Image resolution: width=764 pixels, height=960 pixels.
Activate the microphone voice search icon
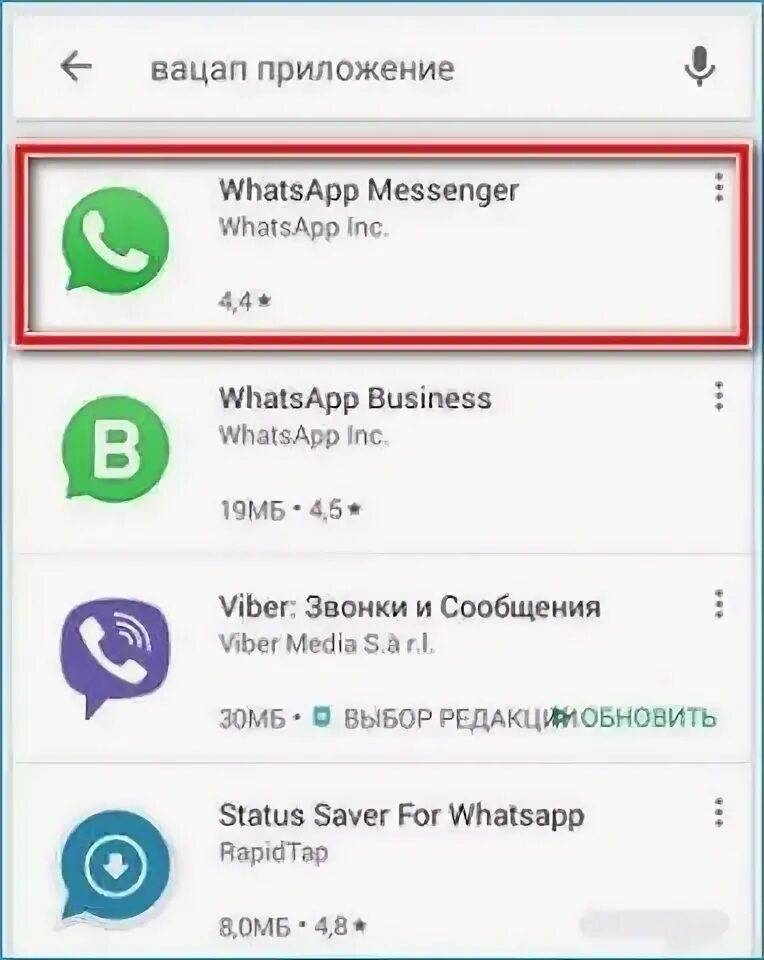click(x=700, y=66)
